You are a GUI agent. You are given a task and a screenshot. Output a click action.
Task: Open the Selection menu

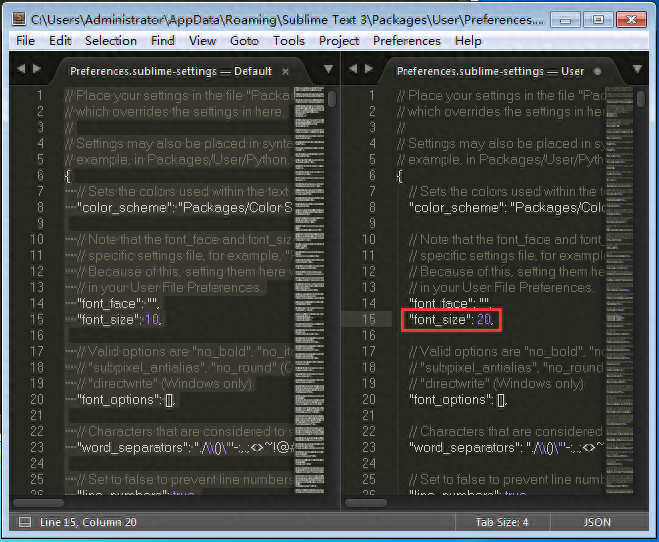point(111,41)
